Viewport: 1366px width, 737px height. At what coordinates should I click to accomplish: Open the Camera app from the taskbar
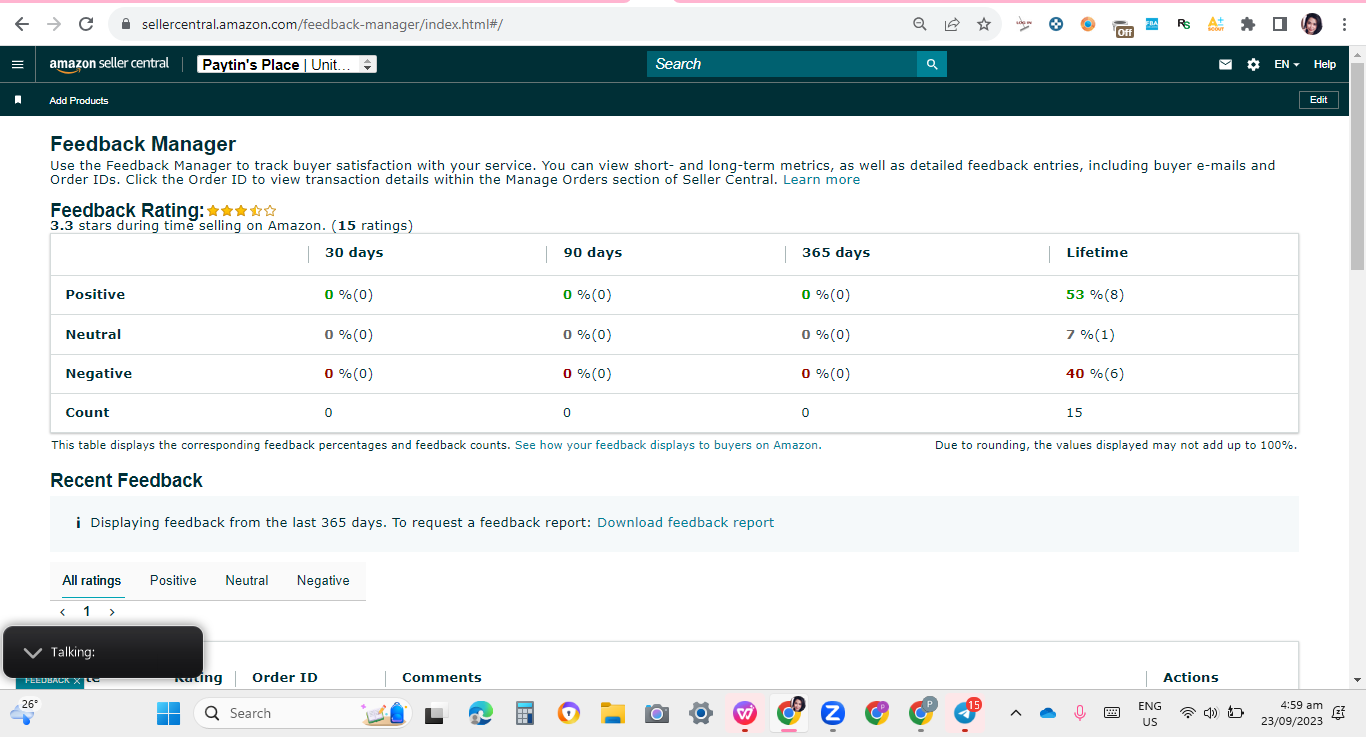[656, 713]
